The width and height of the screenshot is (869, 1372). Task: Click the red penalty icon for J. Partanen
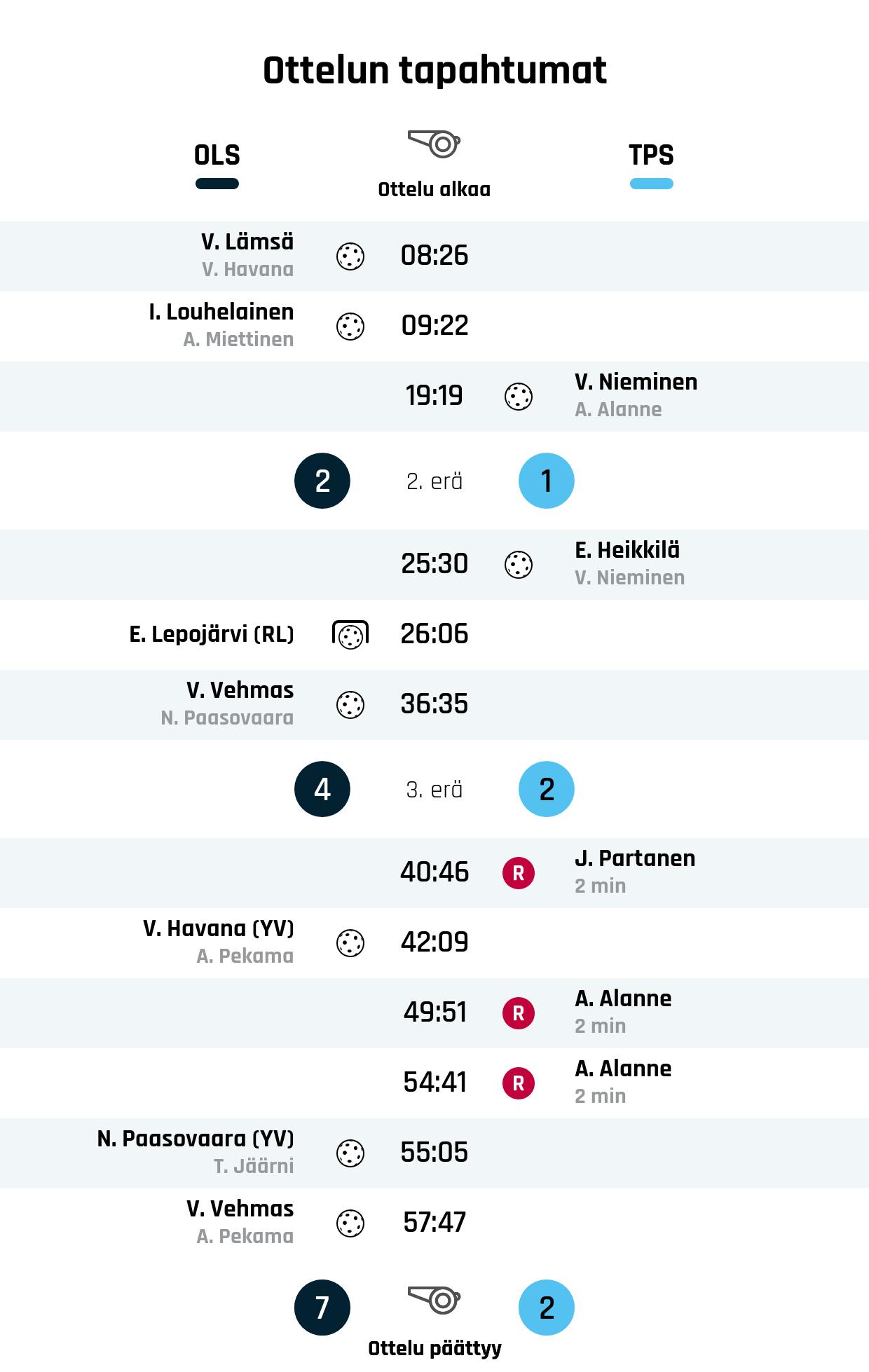tap(519, 873)
